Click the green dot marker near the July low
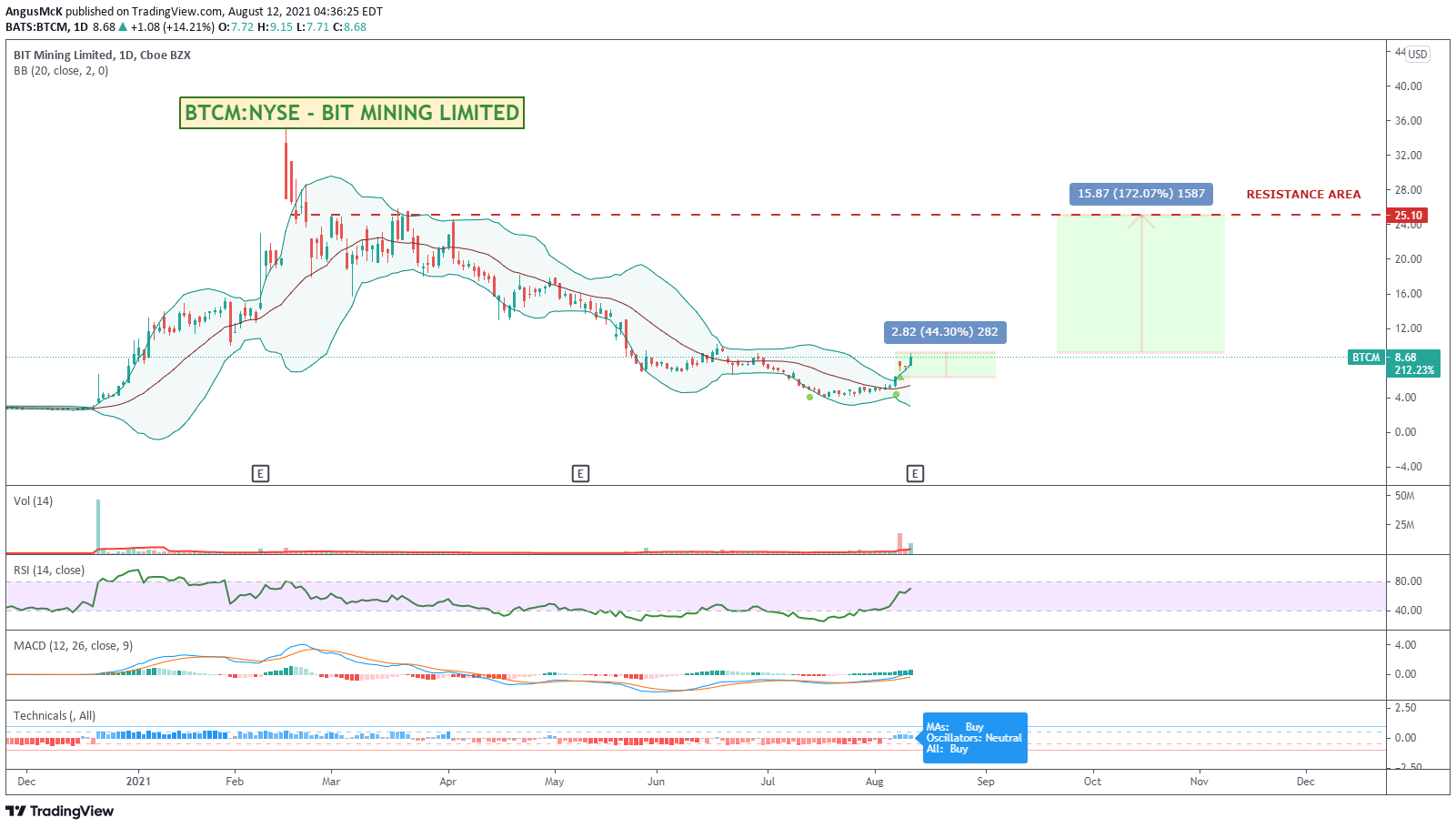Viewport: 1456px width, 828px height. coord(810,397)
